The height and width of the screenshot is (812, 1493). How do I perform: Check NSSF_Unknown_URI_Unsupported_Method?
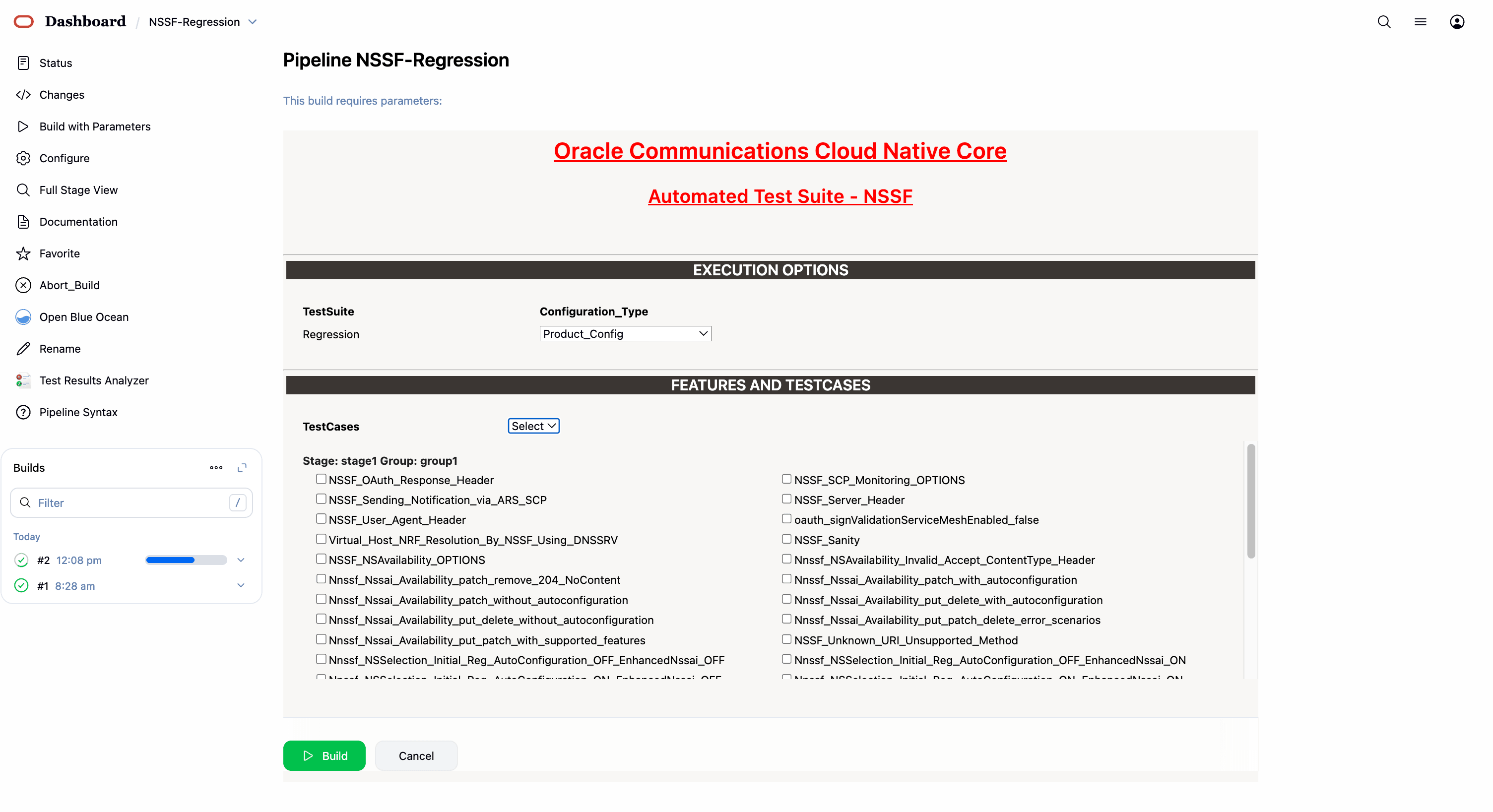tap(786, 639)
